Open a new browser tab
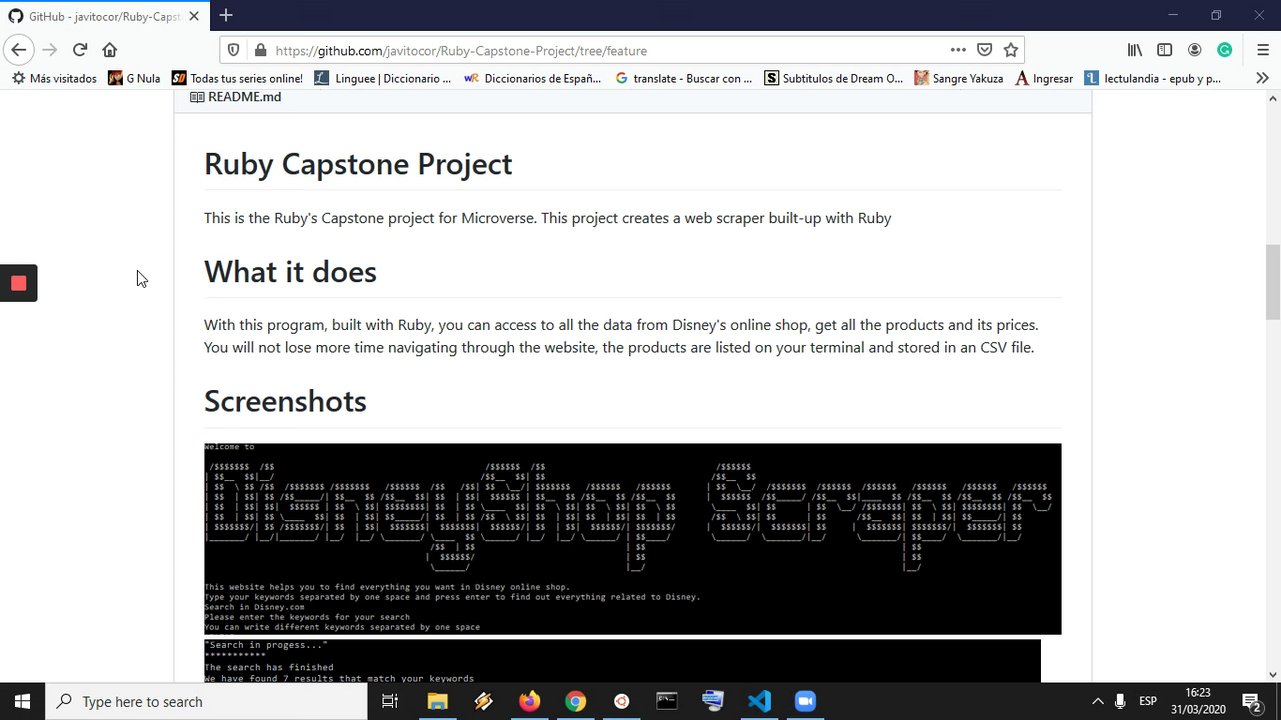The height and width of the screenshot is (720, 1281). tap(226, 15)
